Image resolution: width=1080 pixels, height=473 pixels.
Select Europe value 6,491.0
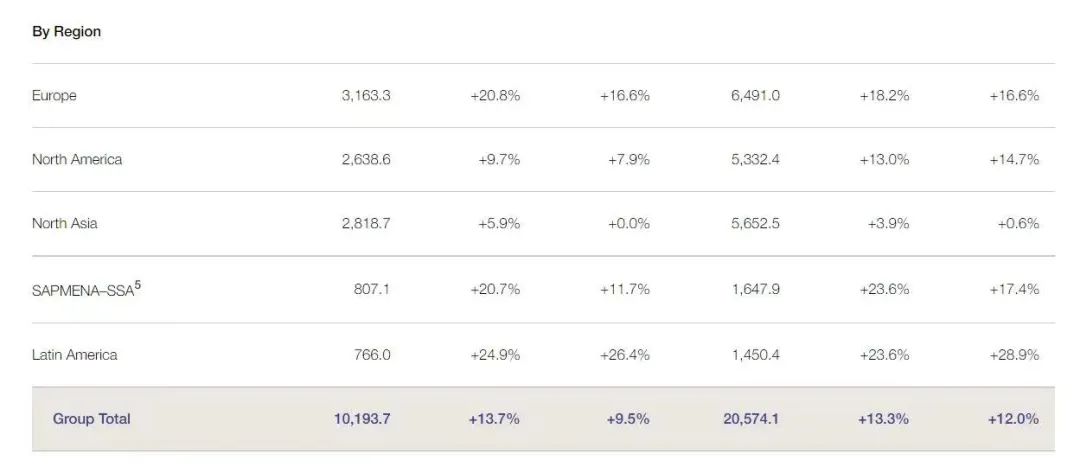(x=756, y=96)
